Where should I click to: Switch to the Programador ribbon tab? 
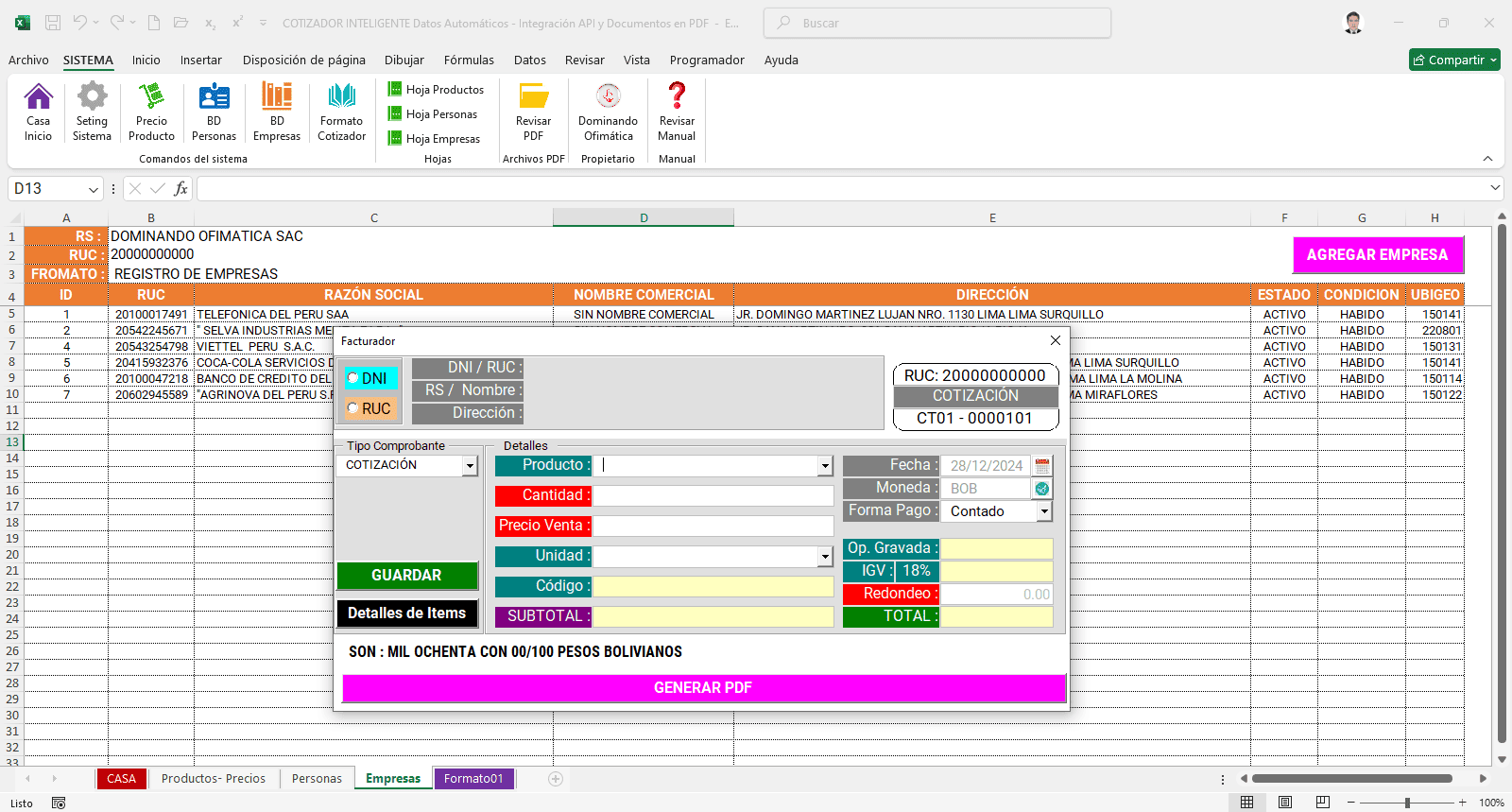click(707, 60)
